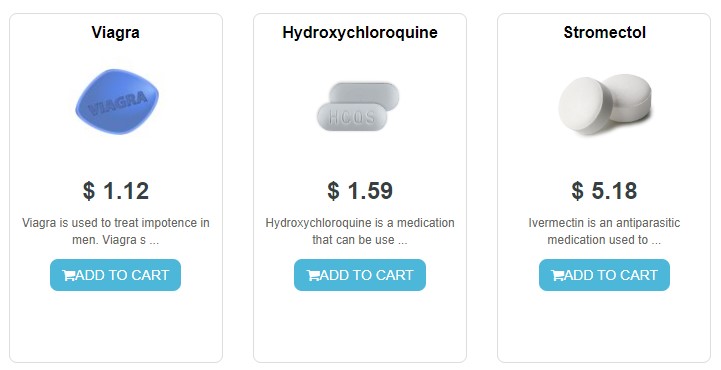Select the pill embossed with HCQS

coord(352,117)
